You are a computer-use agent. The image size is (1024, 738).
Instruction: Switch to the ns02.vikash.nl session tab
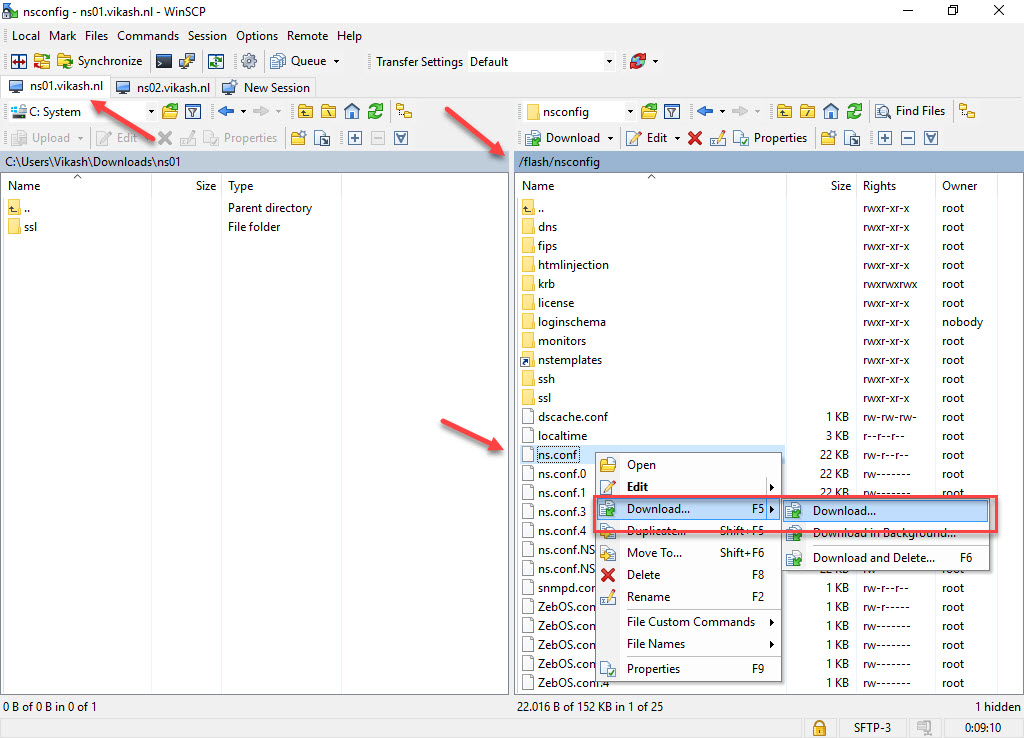click(x=163, y=88)
